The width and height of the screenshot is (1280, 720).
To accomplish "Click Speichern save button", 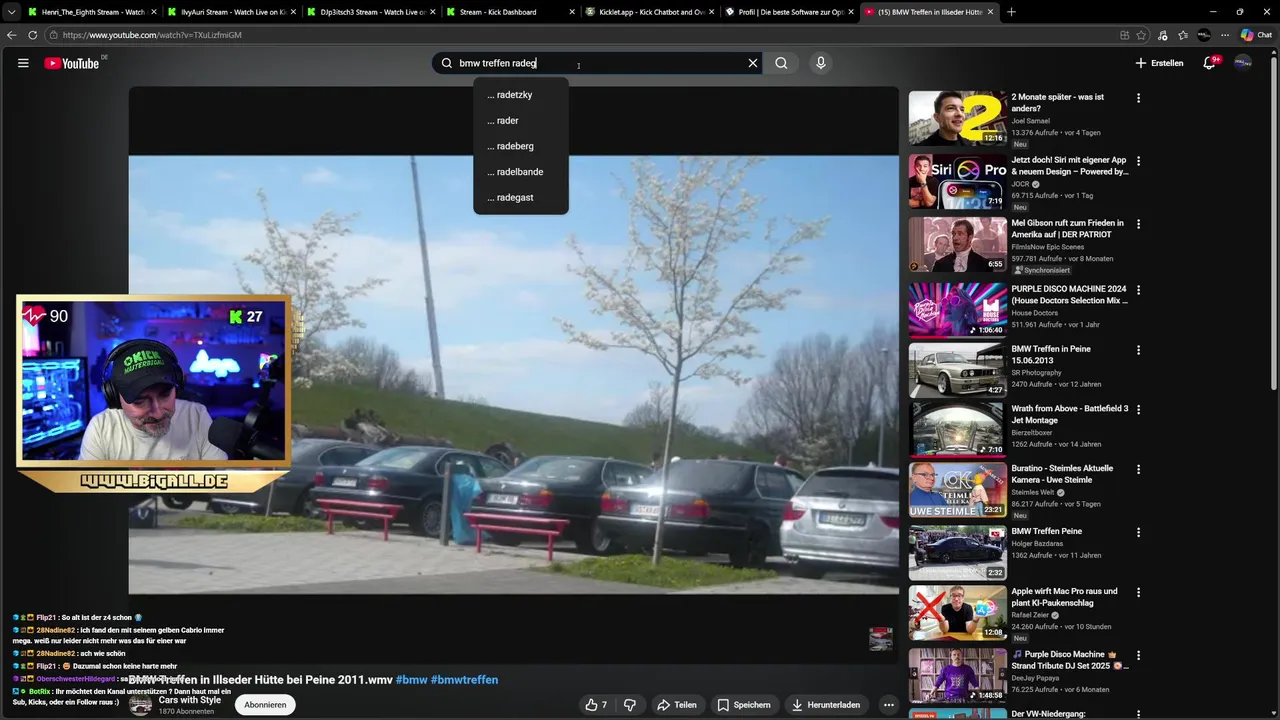I will coord(744,705).
